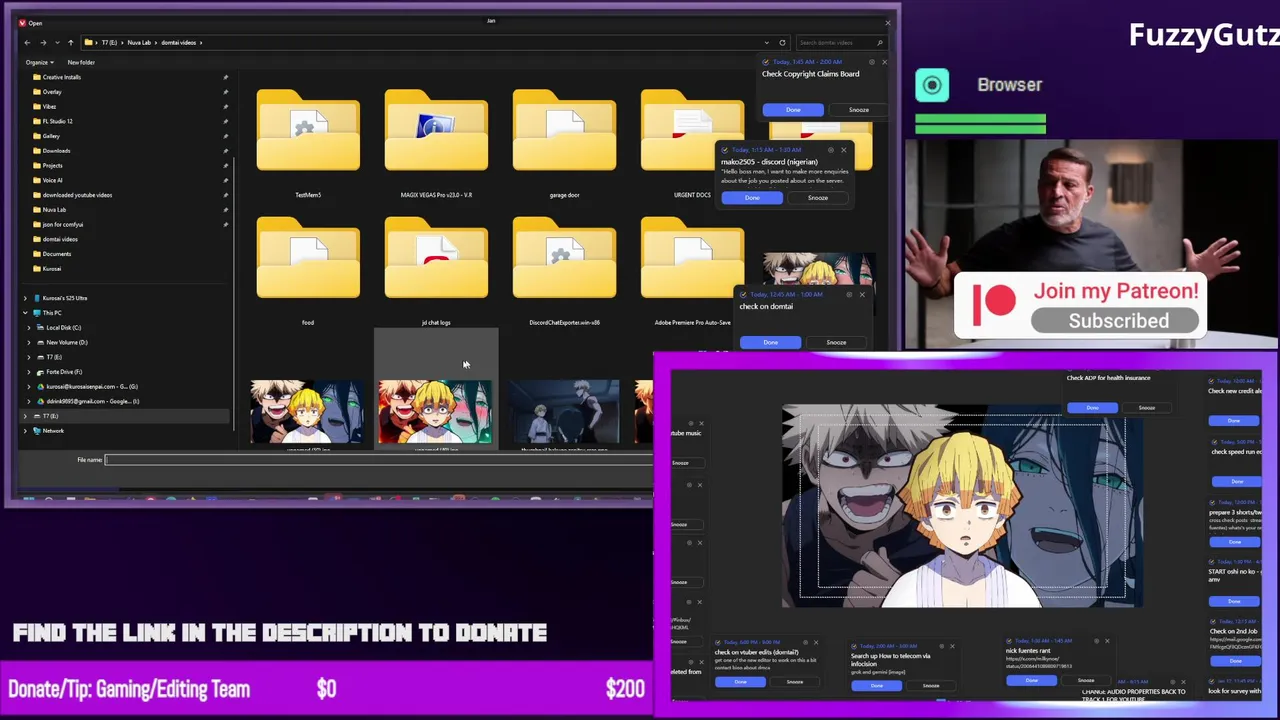Tick the check circle on telecom reminder

[x=855, y=646]
